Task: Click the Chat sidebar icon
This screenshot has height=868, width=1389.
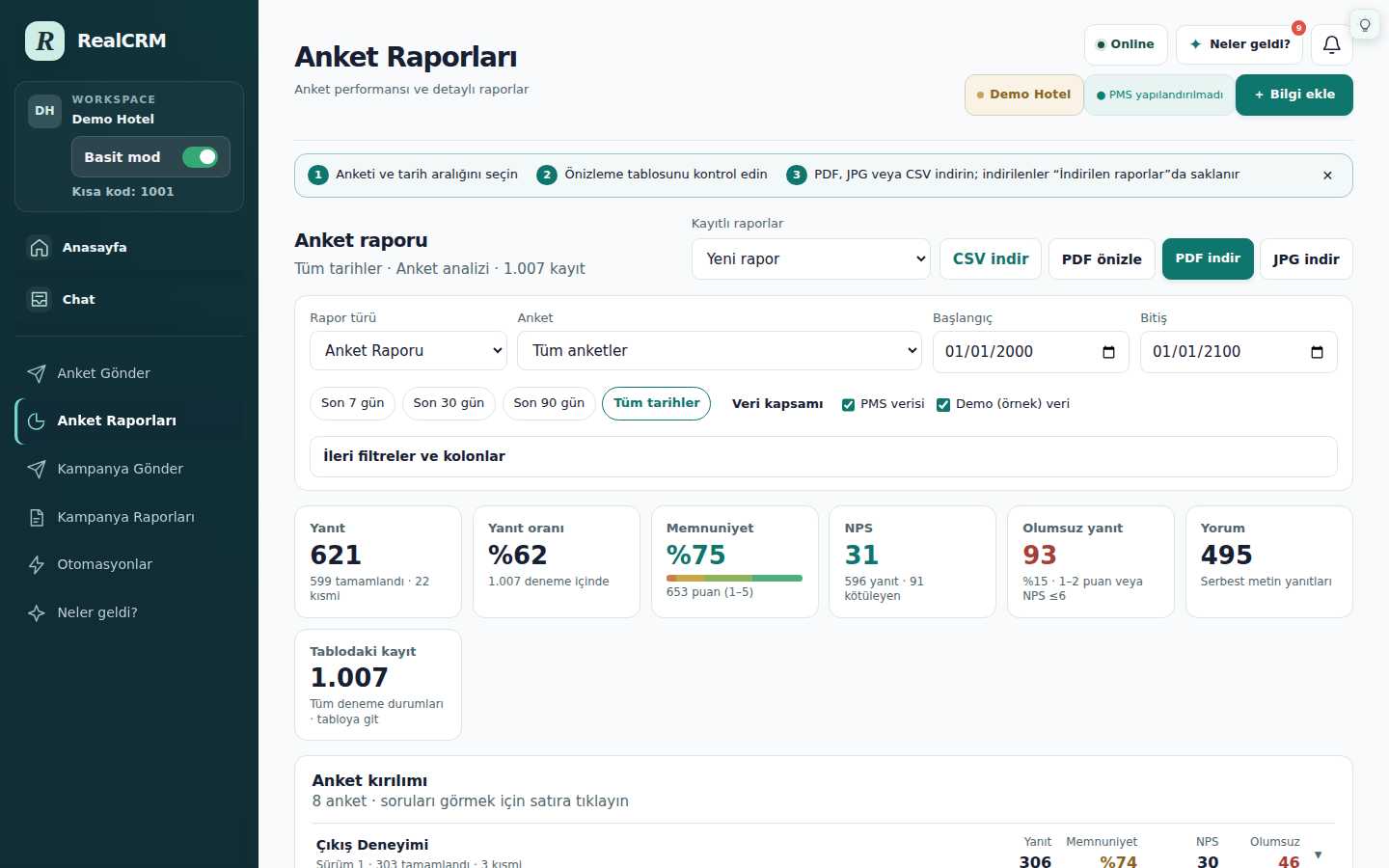Action: [40, 300]
